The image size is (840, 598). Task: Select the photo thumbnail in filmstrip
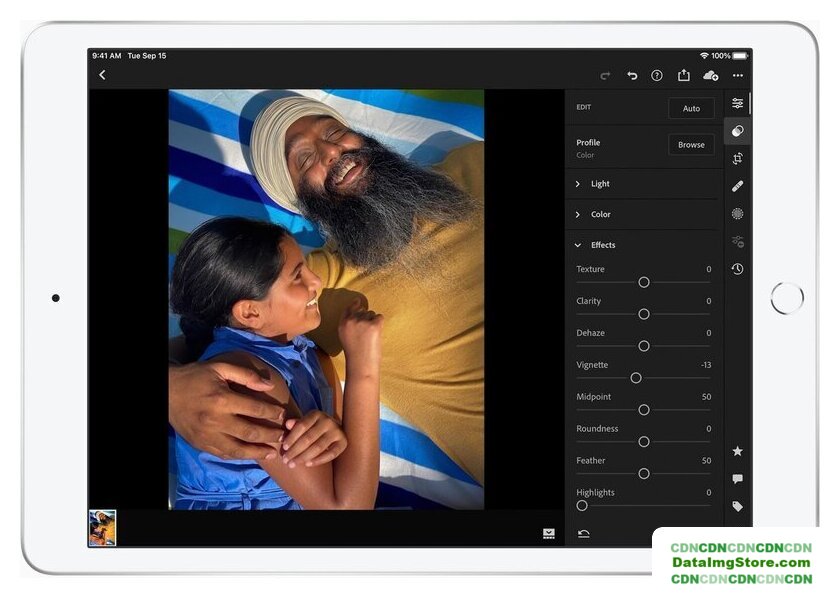[x=102, y=528]
